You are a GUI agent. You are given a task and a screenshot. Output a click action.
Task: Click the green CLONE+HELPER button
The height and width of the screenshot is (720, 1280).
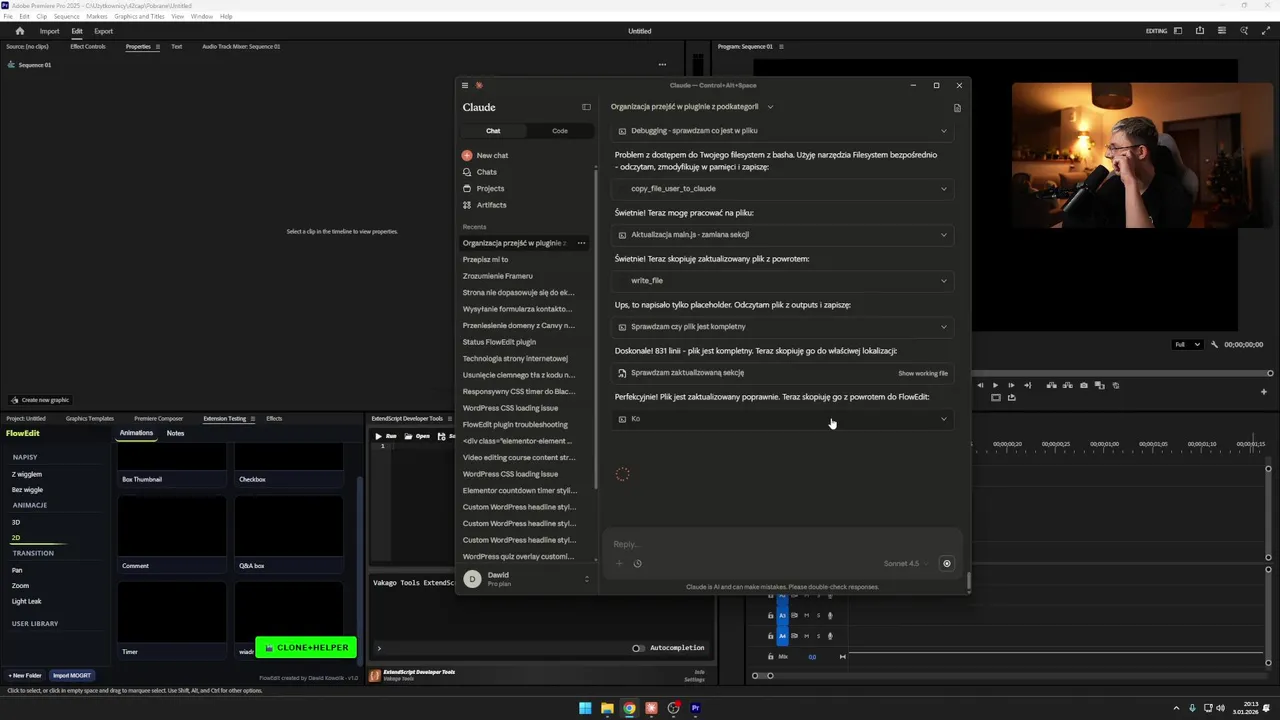(306, 647)
